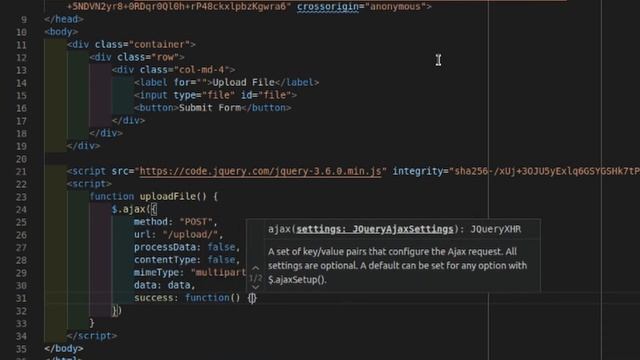Click the $.ajaxSetup() text in tooltip
Screen dimensions: 640x360
[x=297, y=280]
